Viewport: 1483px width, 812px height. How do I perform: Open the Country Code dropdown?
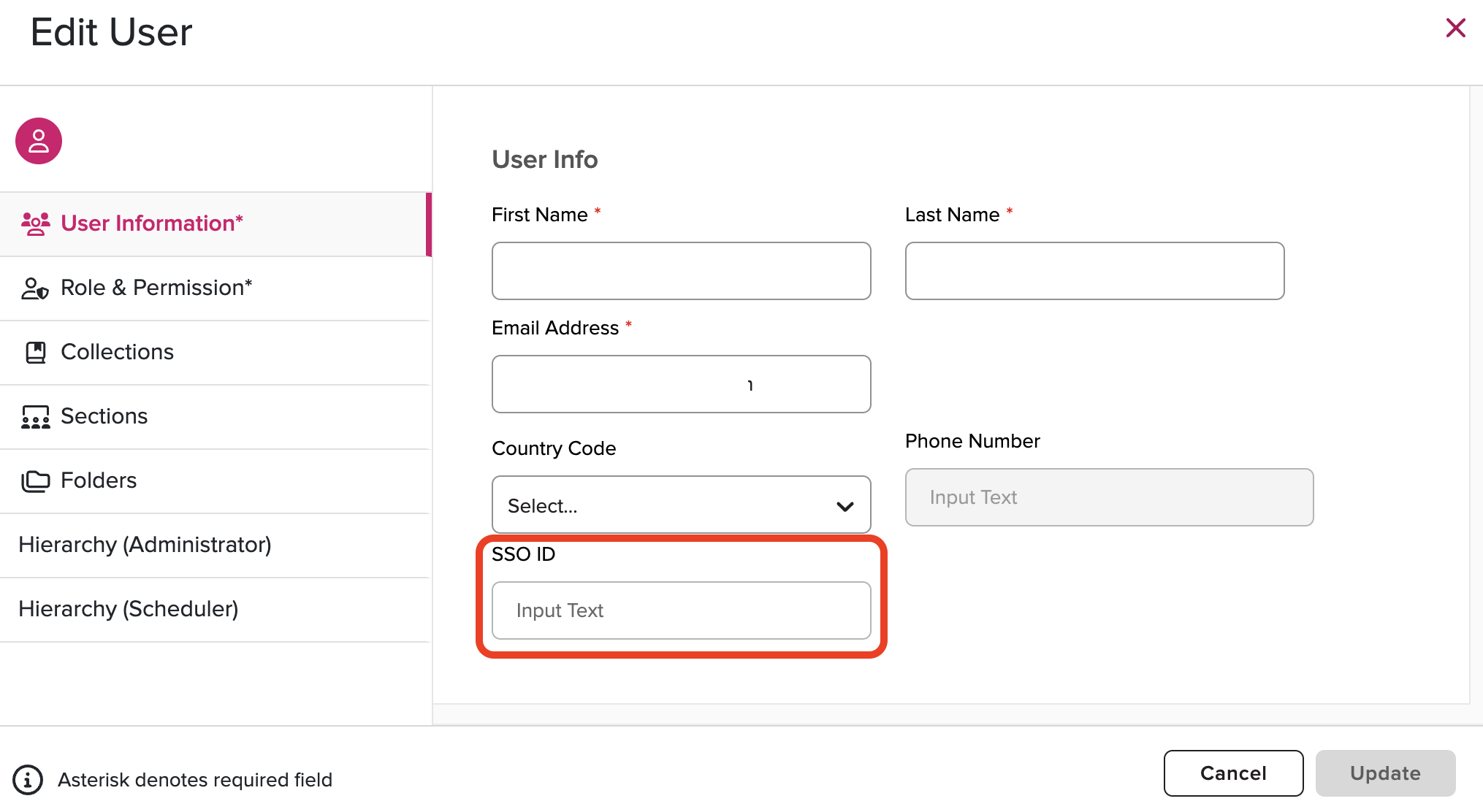point(680,505)
